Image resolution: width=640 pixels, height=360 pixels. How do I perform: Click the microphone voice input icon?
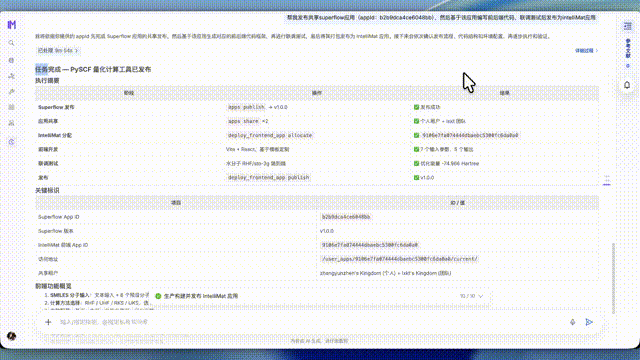573,322
